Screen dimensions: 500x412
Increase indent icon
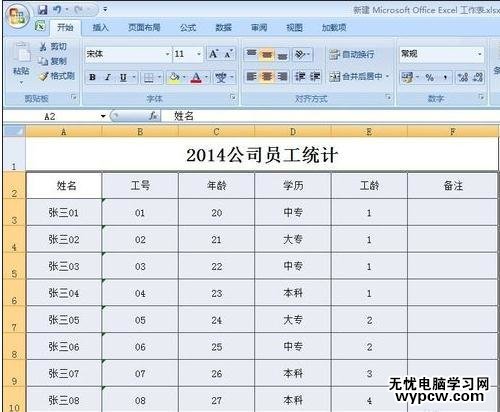click(x=315, y=77)
